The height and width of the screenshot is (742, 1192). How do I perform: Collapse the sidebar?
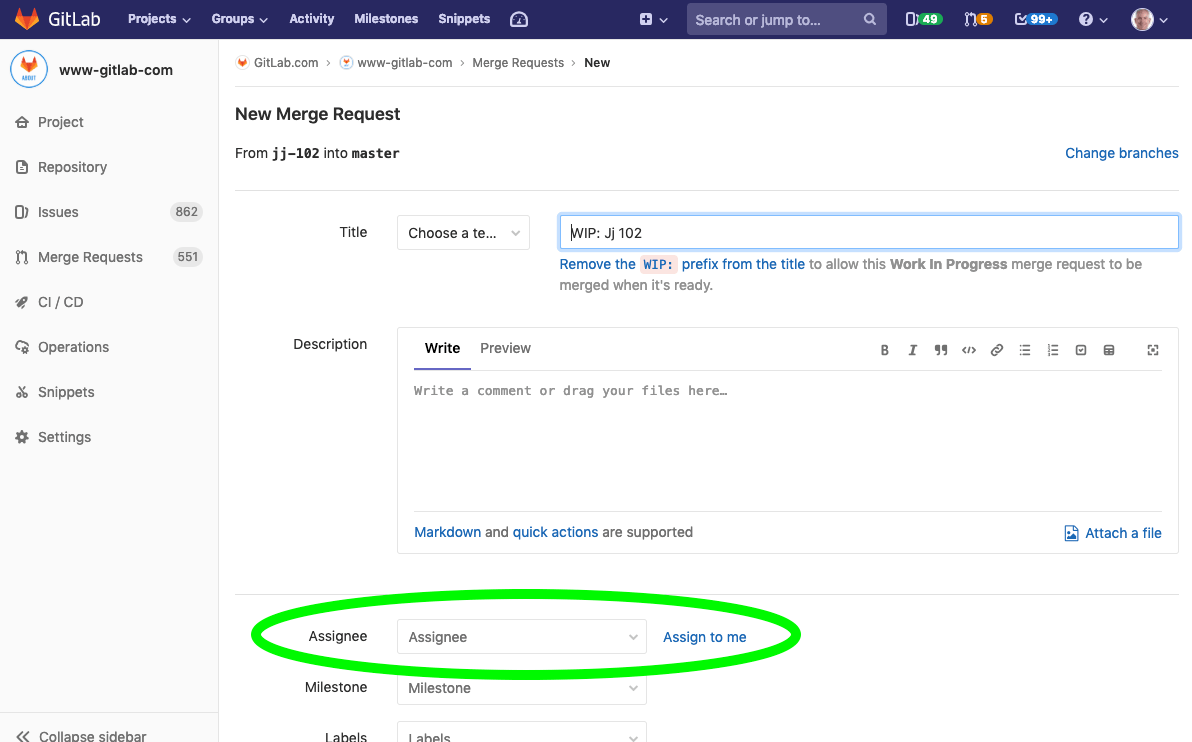coord(81,735)
